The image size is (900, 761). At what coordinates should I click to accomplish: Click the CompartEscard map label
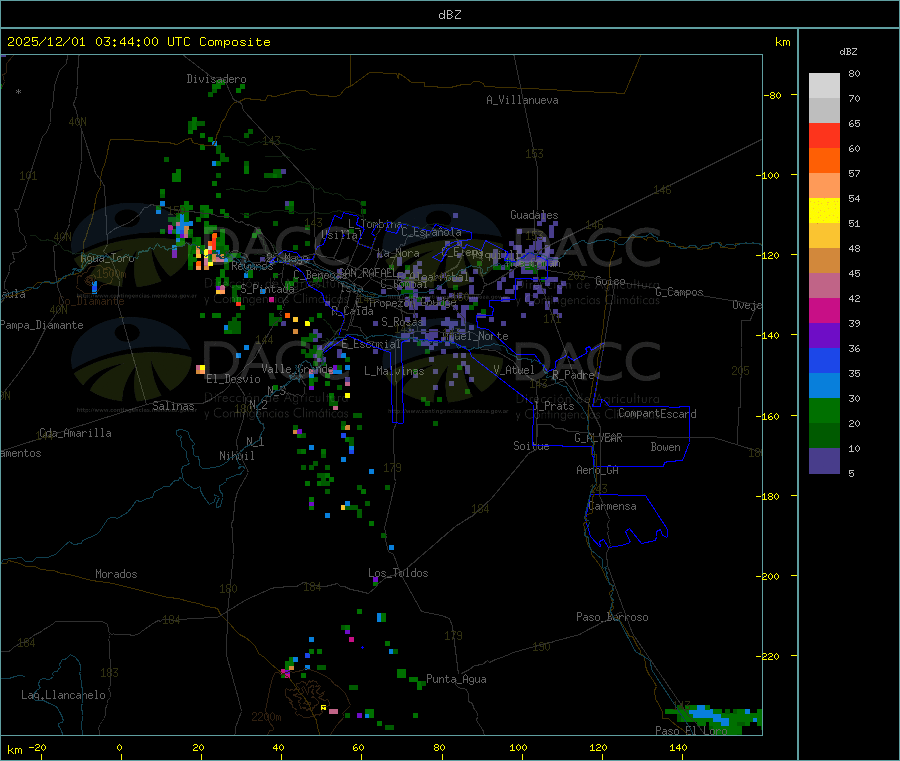pyautogui.click(x=657, y=413)
